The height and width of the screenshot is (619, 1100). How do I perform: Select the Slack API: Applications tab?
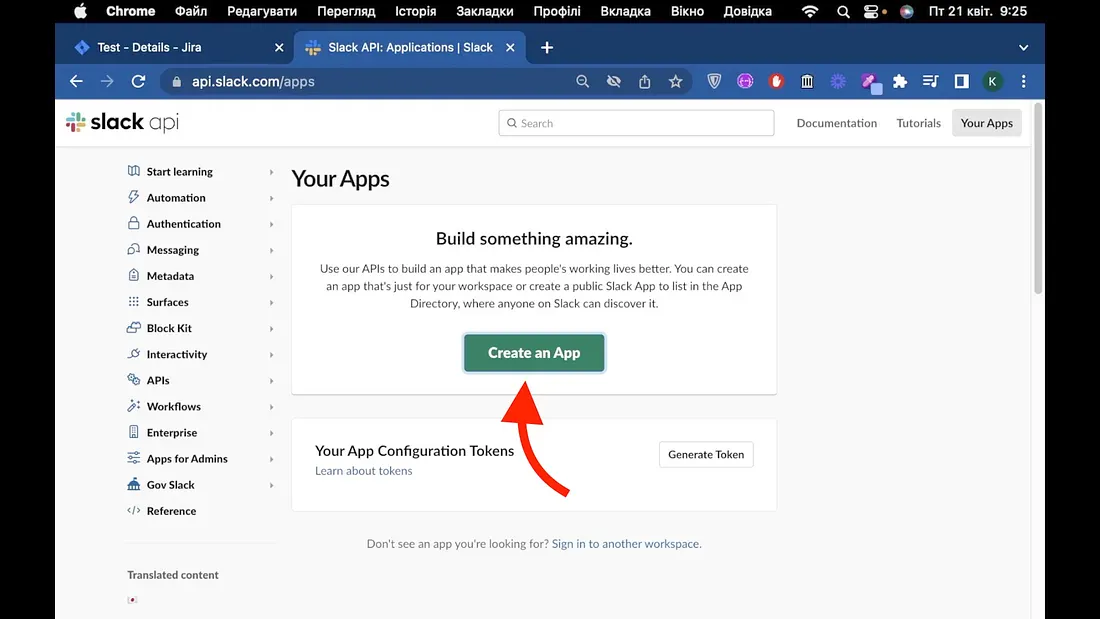point(410,48)
